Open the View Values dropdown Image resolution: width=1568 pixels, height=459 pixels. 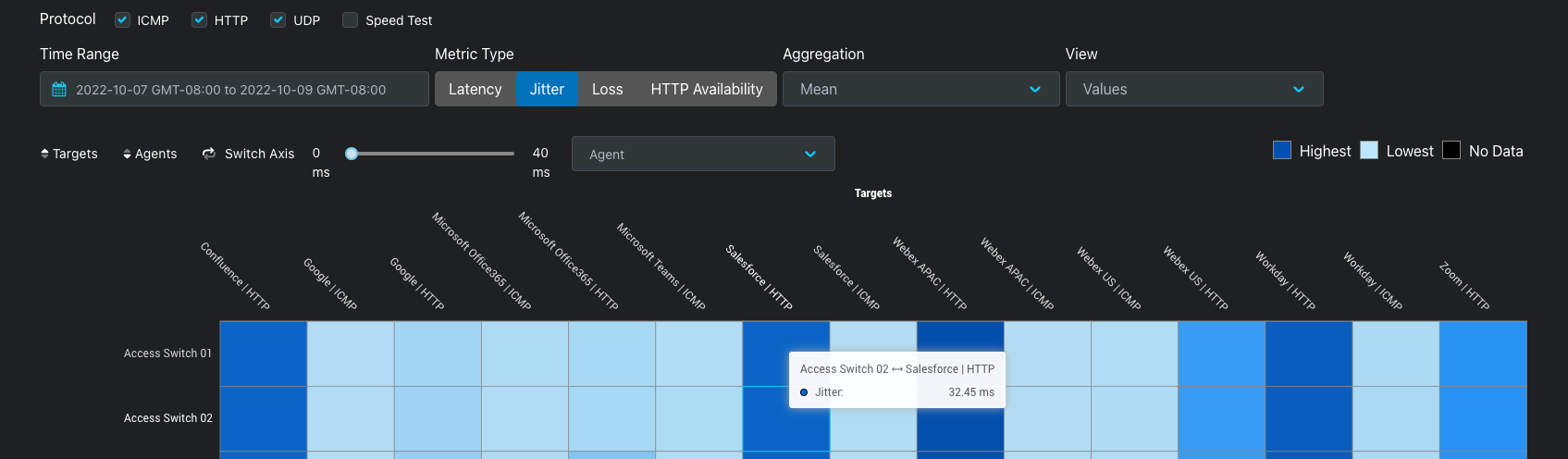pyautogui.click(x=1194, y=89)
